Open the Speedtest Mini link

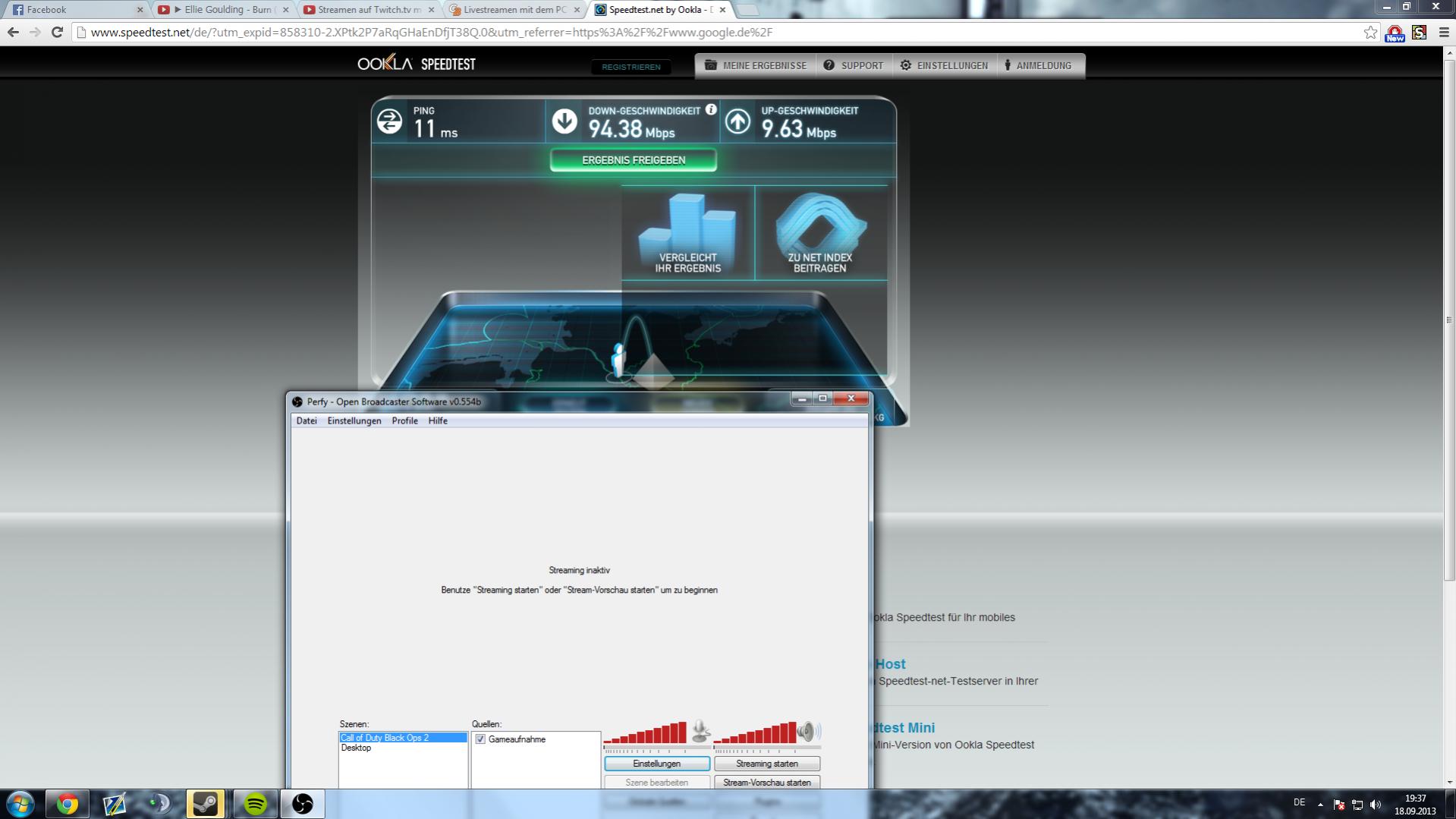pos(904,728)
